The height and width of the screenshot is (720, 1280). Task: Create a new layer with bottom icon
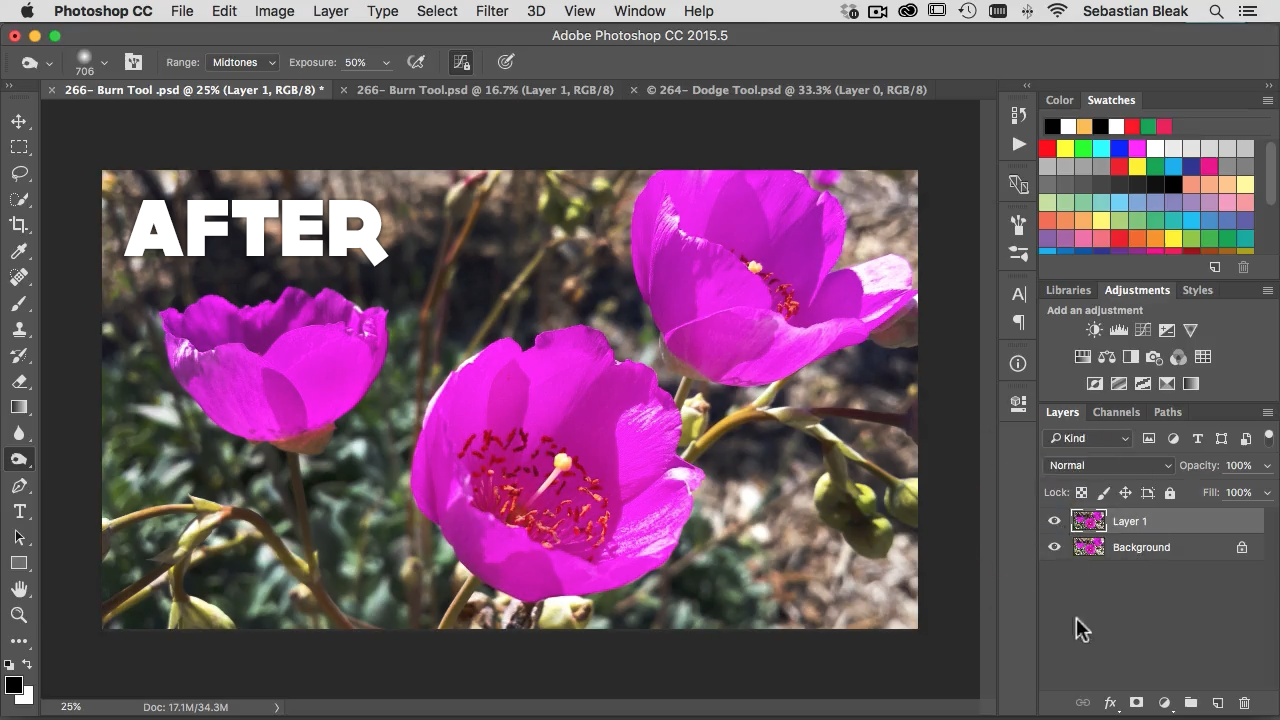(1217, 703)
